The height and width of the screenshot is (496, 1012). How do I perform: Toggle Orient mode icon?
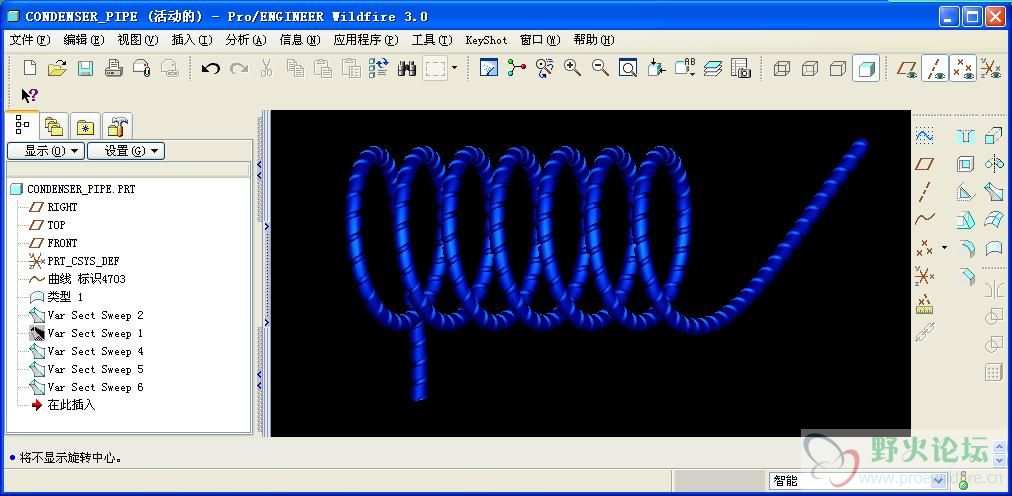coord(545,68)
